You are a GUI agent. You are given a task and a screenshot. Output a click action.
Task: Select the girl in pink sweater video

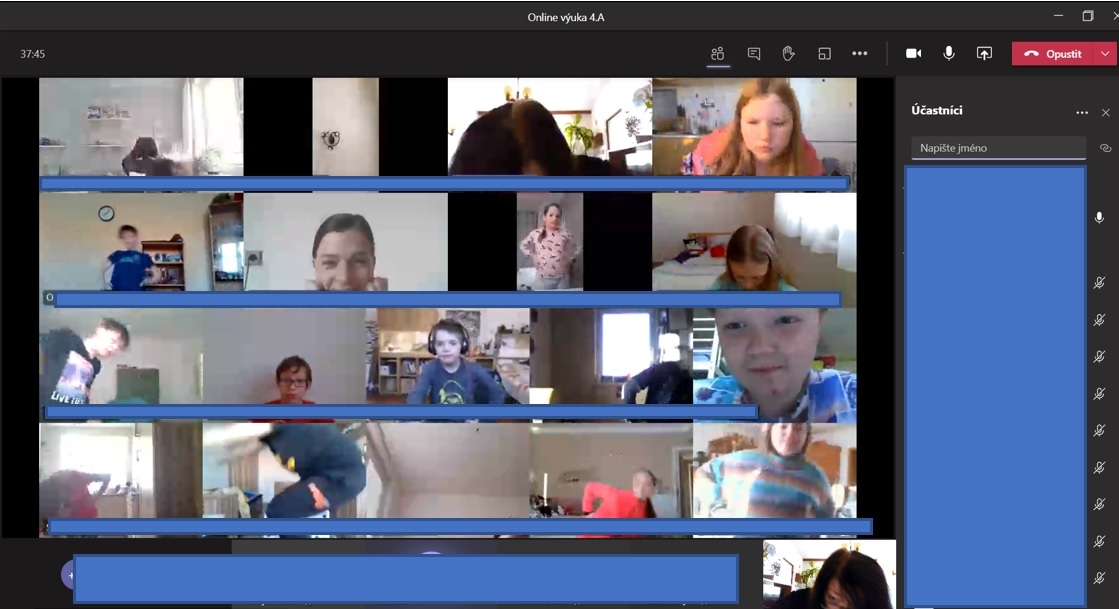550,242
